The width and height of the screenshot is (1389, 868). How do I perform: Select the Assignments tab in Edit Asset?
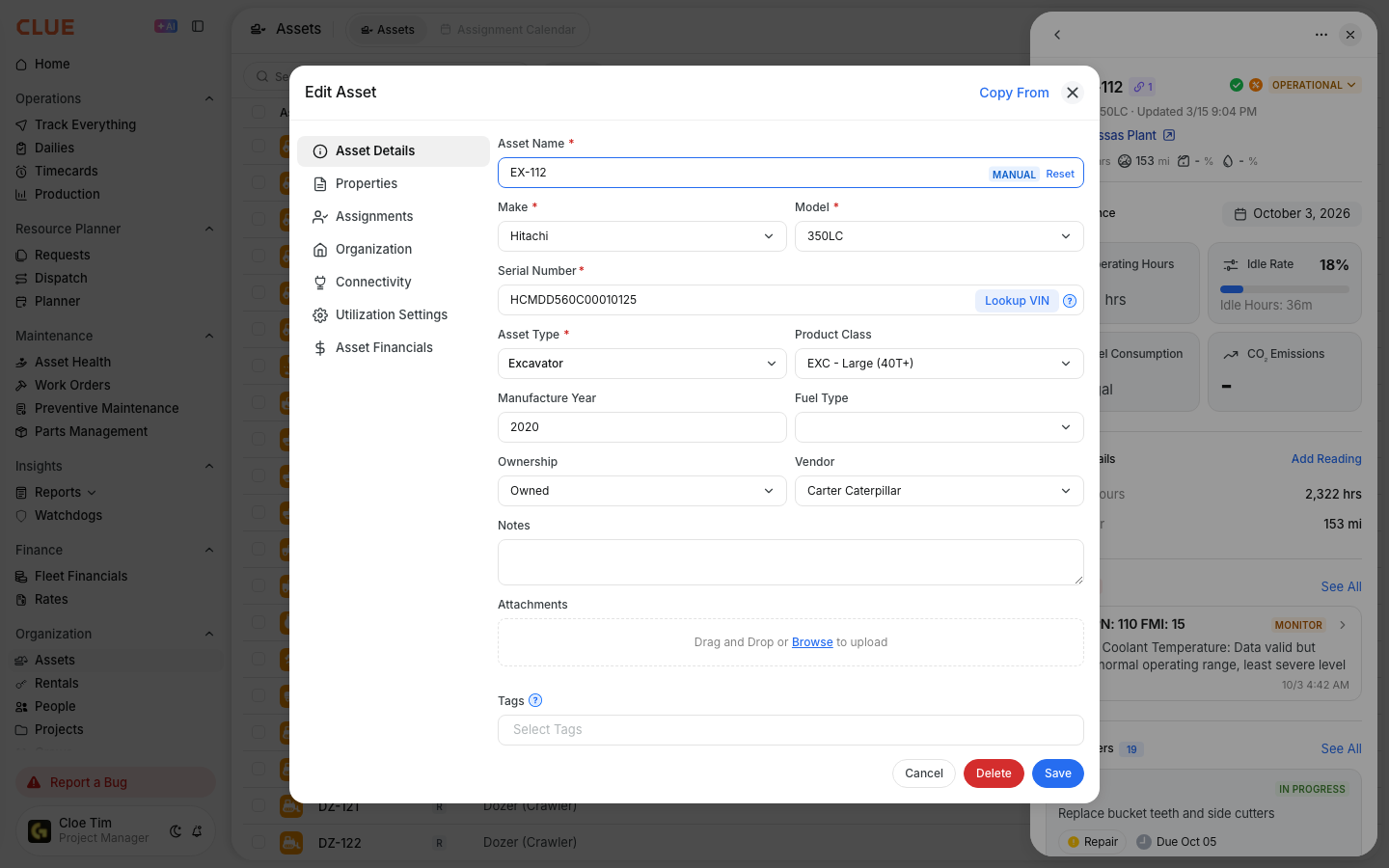[394, 217]
